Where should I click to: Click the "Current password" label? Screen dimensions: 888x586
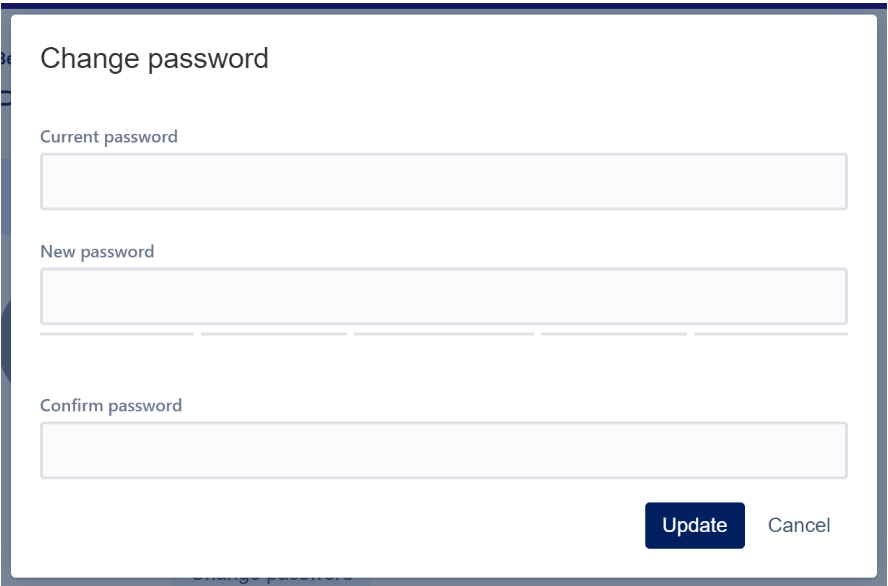pyautogui.click(x=109, y=137)
